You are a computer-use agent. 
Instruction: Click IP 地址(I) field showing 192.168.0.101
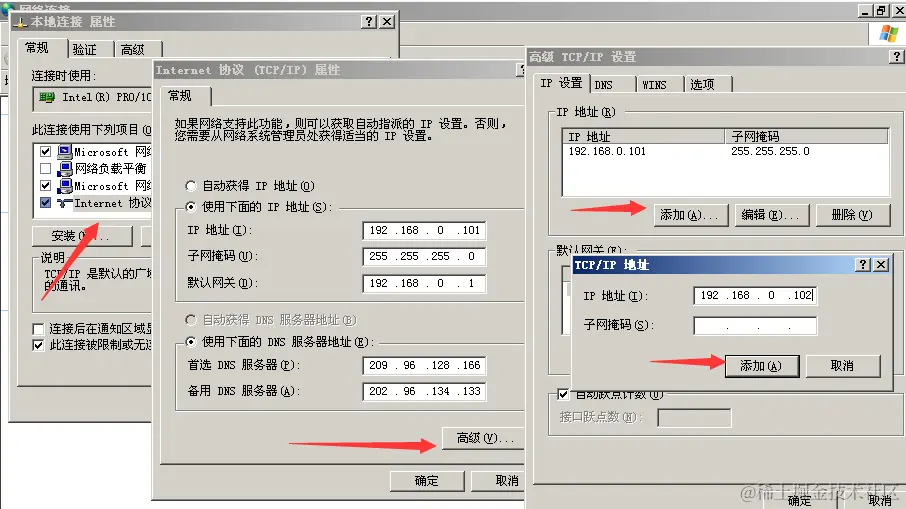point(424,231)
